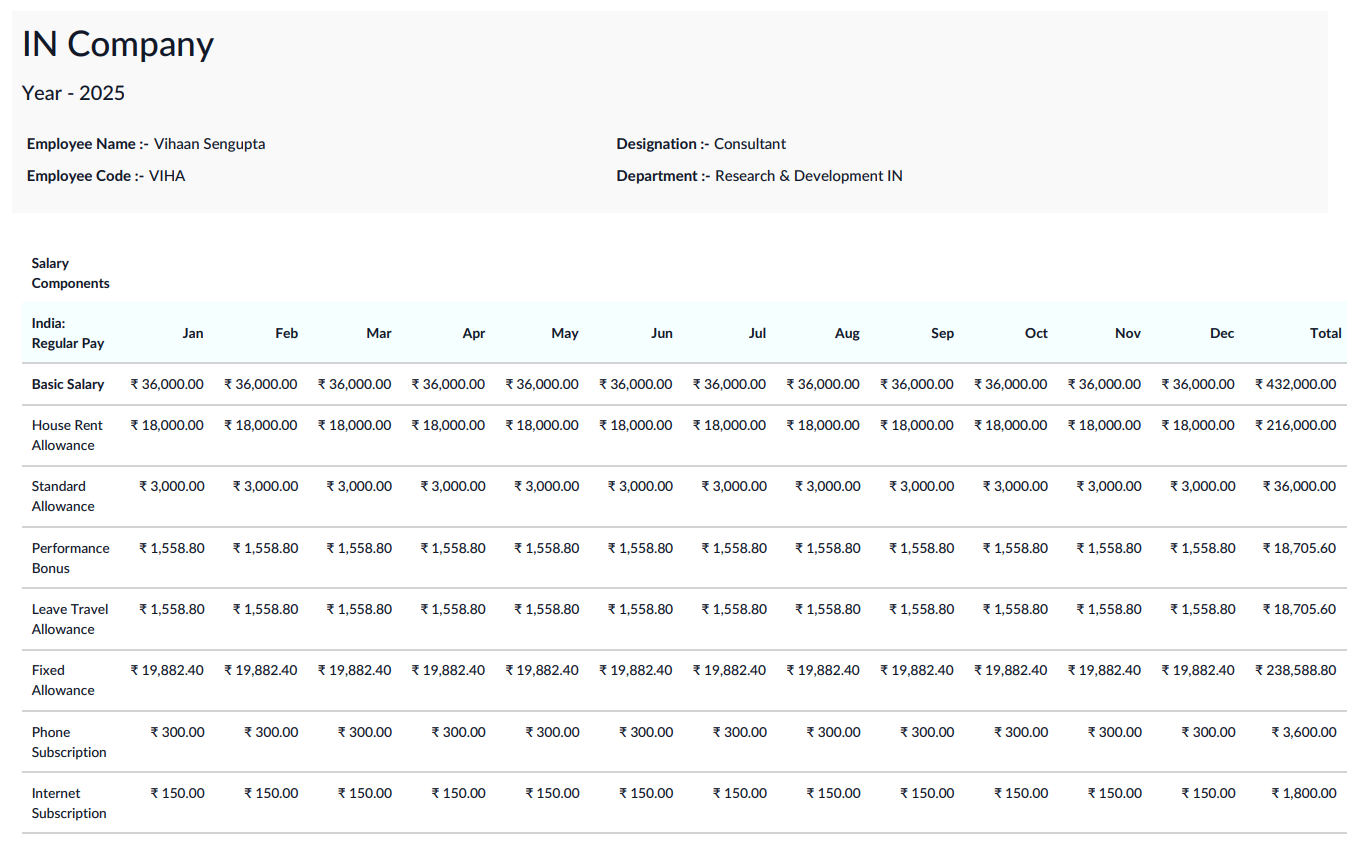The image size is (1363, 844).
Task: Select the Total column header
Action: coord(1325,333)
